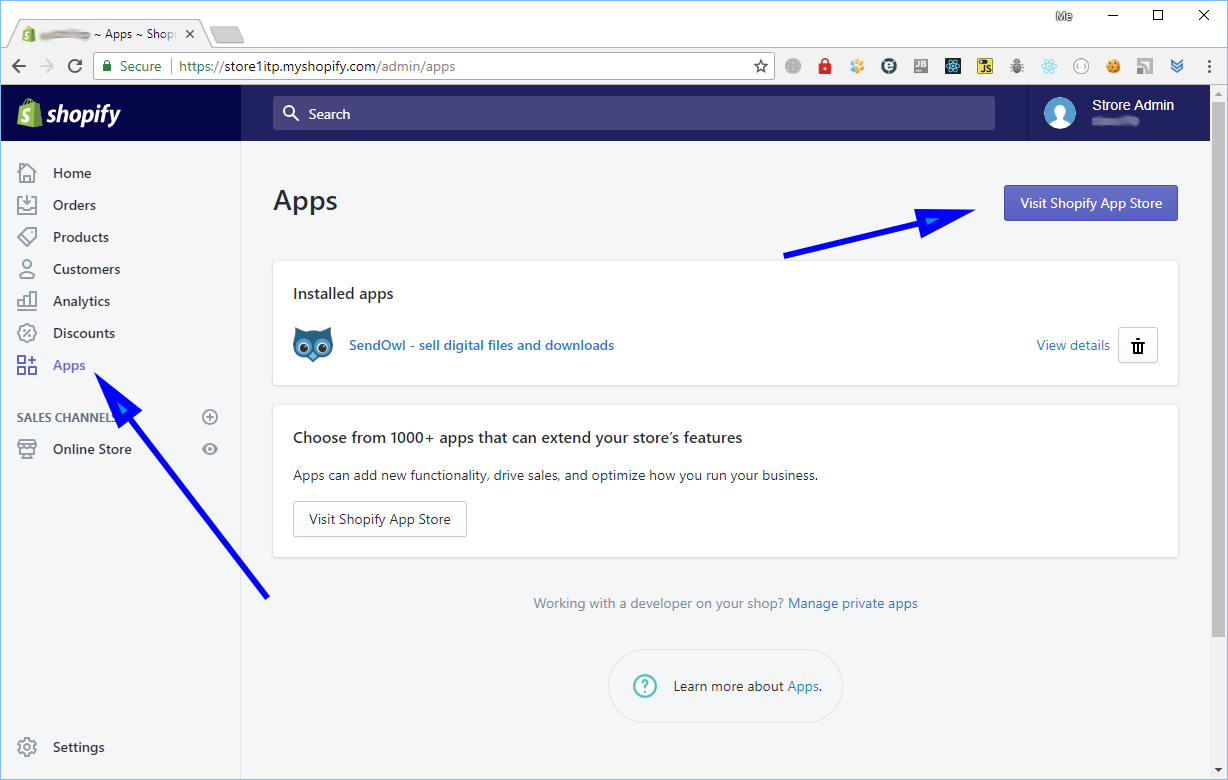The height and width of the screenshot is (780, 1228).
Task: View the online store via the eye icon
Action: [210, 449]
